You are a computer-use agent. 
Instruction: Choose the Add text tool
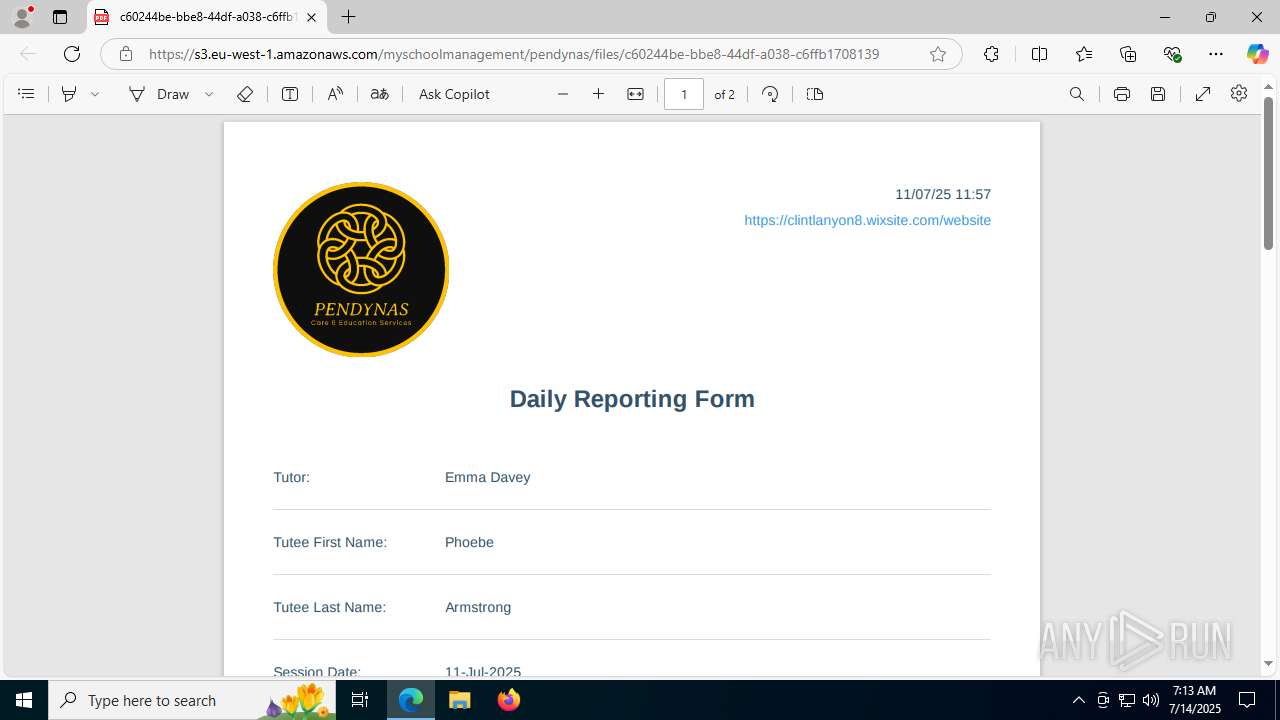coord(290,94)
